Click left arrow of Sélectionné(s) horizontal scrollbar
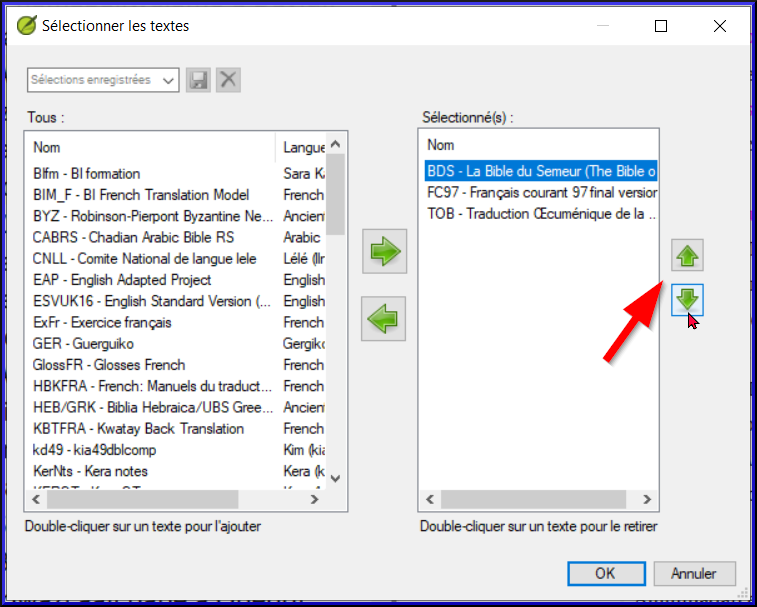The height and width of the screenshot is (607, 757). 430,499
